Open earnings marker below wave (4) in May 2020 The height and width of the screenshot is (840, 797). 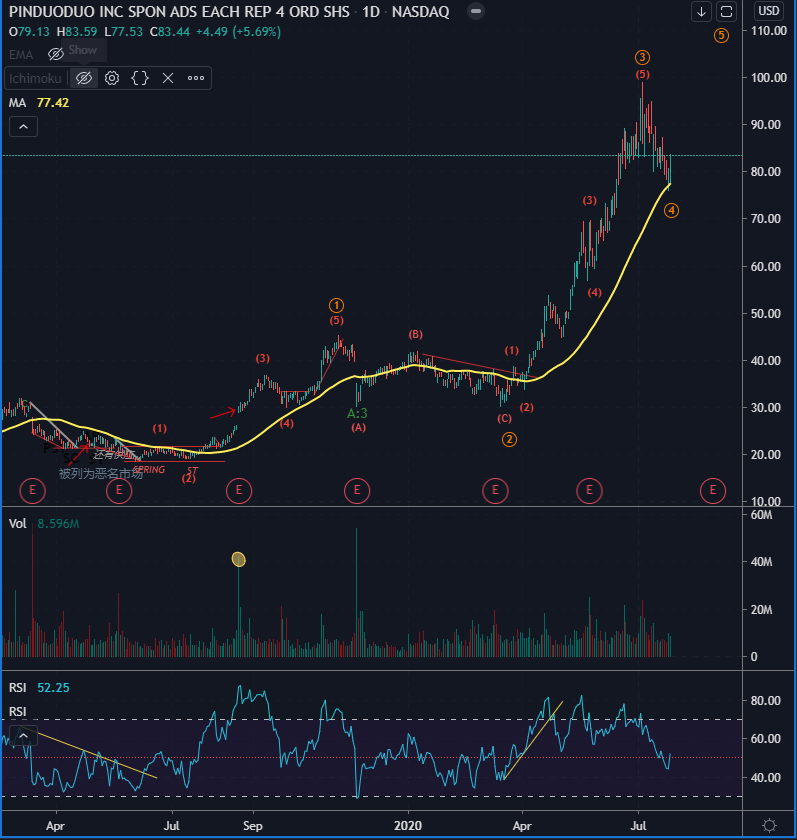(x=589, y=490)
